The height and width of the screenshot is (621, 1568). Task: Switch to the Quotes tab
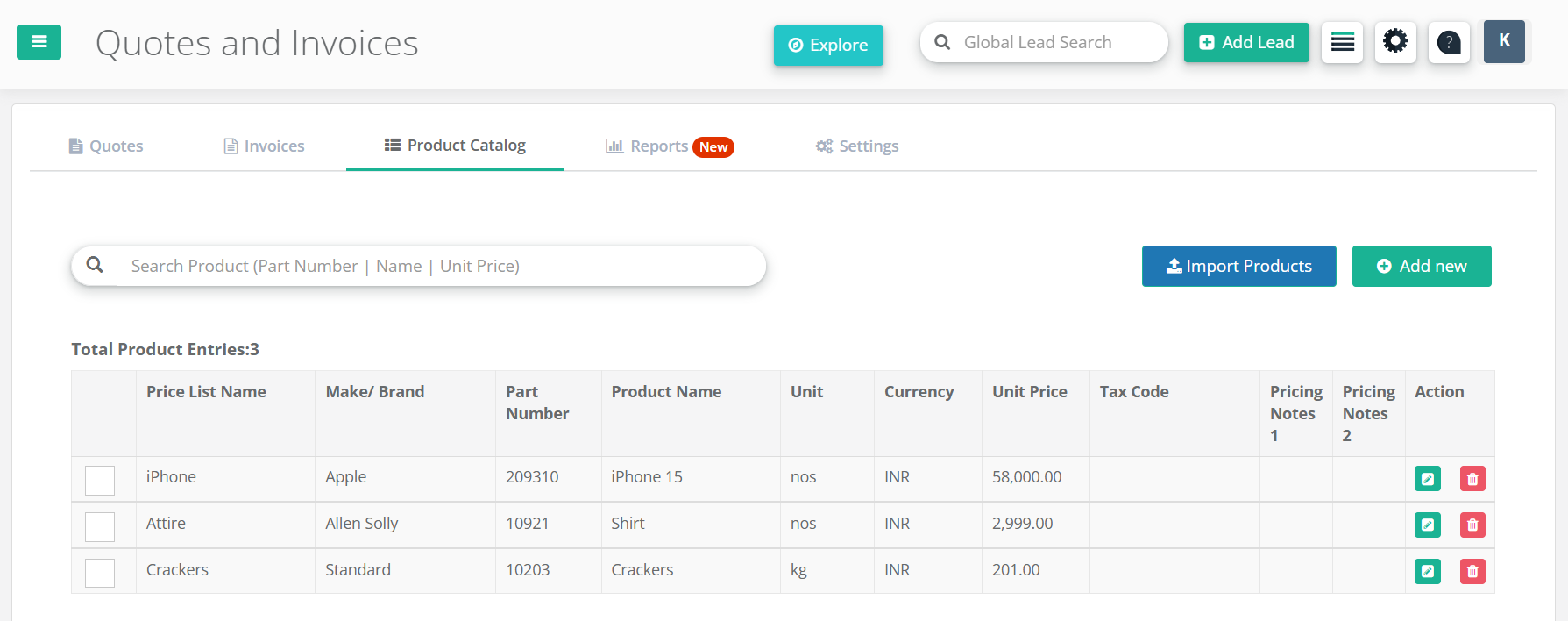(106, 146)
